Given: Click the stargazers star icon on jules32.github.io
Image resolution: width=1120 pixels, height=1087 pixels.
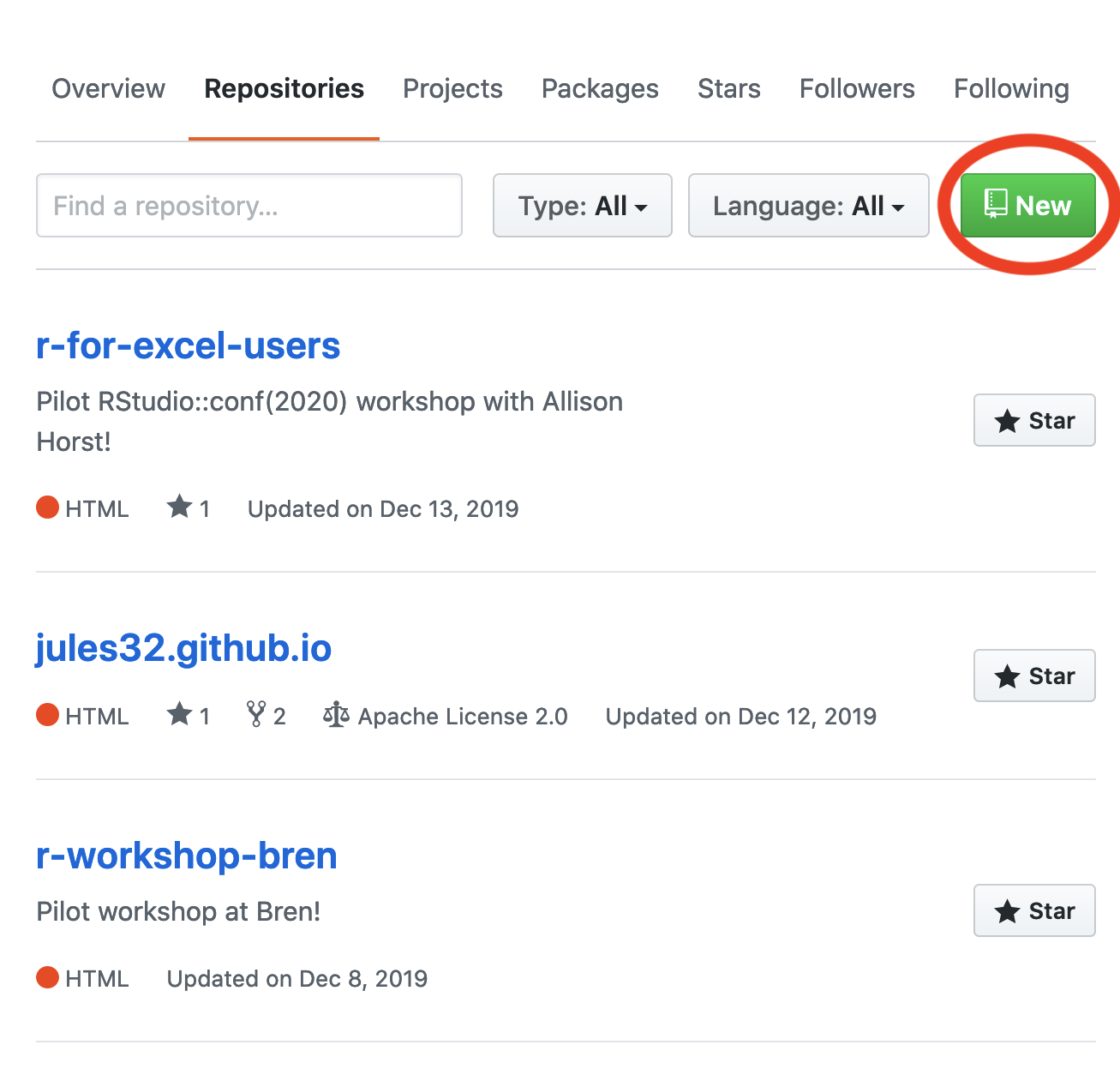Looking at the screenshot, I should (179, 713).
